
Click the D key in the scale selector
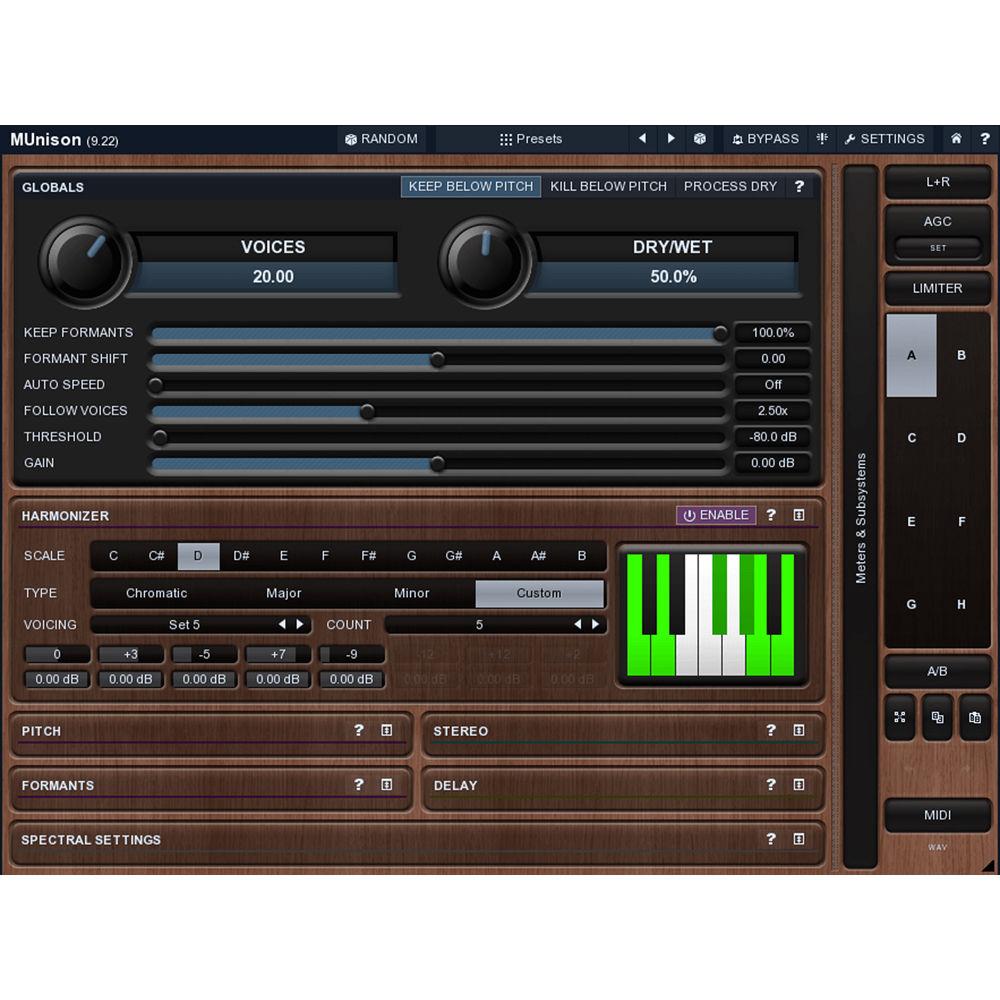tap(198, 556)
